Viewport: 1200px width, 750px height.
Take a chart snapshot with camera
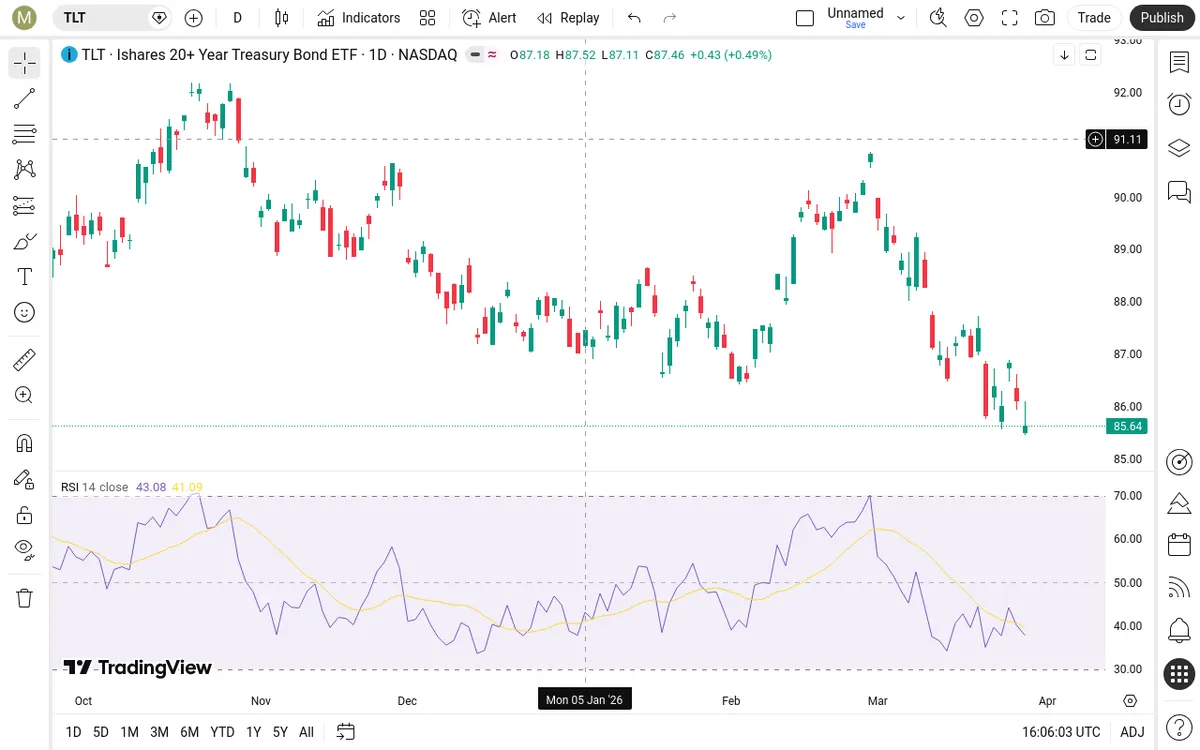pyautogui.click(x=1045, y=17)
